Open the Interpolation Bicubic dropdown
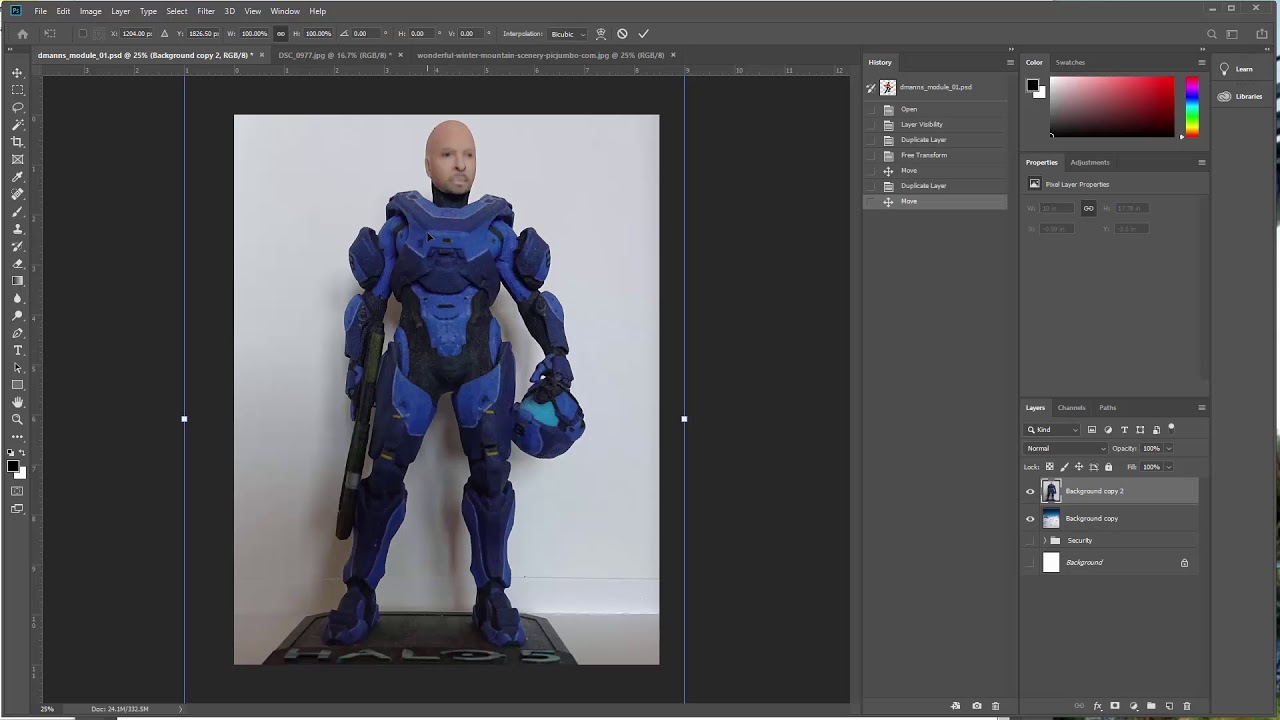Screen dimensions: 1280x720 569,33
